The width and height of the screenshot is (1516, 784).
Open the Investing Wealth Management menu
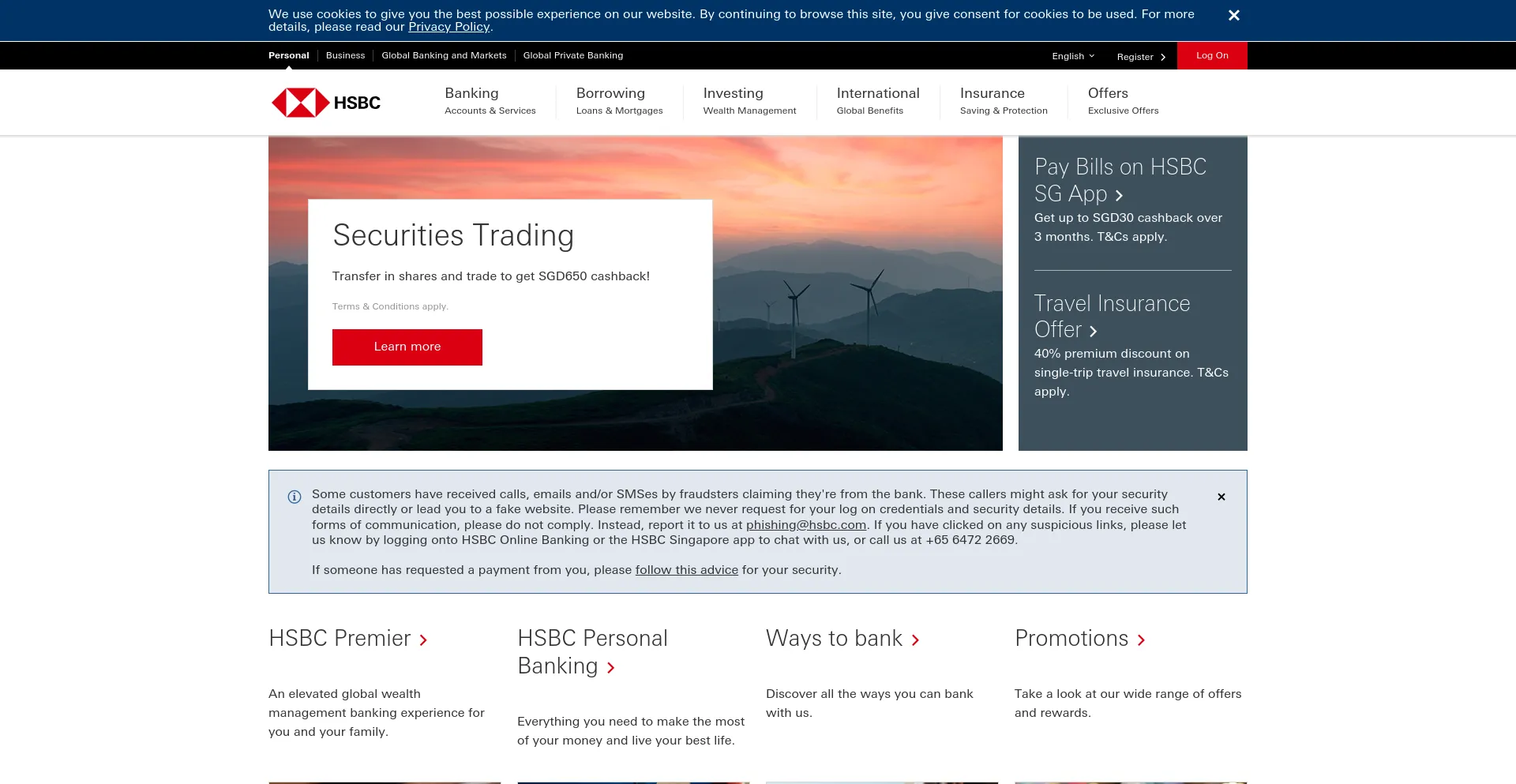coord(749,101)
